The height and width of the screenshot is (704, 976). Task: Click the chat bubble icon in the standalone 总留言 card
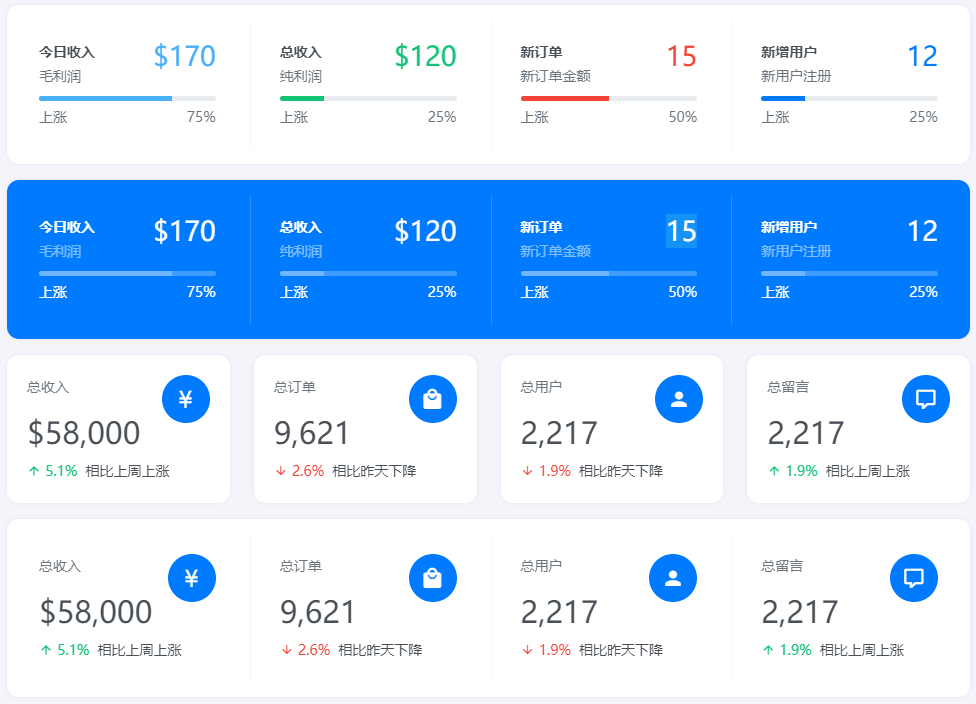pyautogui.click(x=926, y=399)
